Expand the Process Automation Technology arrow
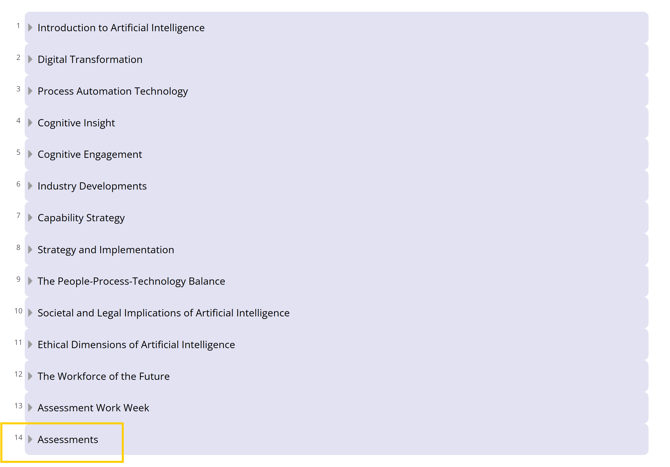The height and width of the screenshot is (467, 670). click(x=30, y=91)
